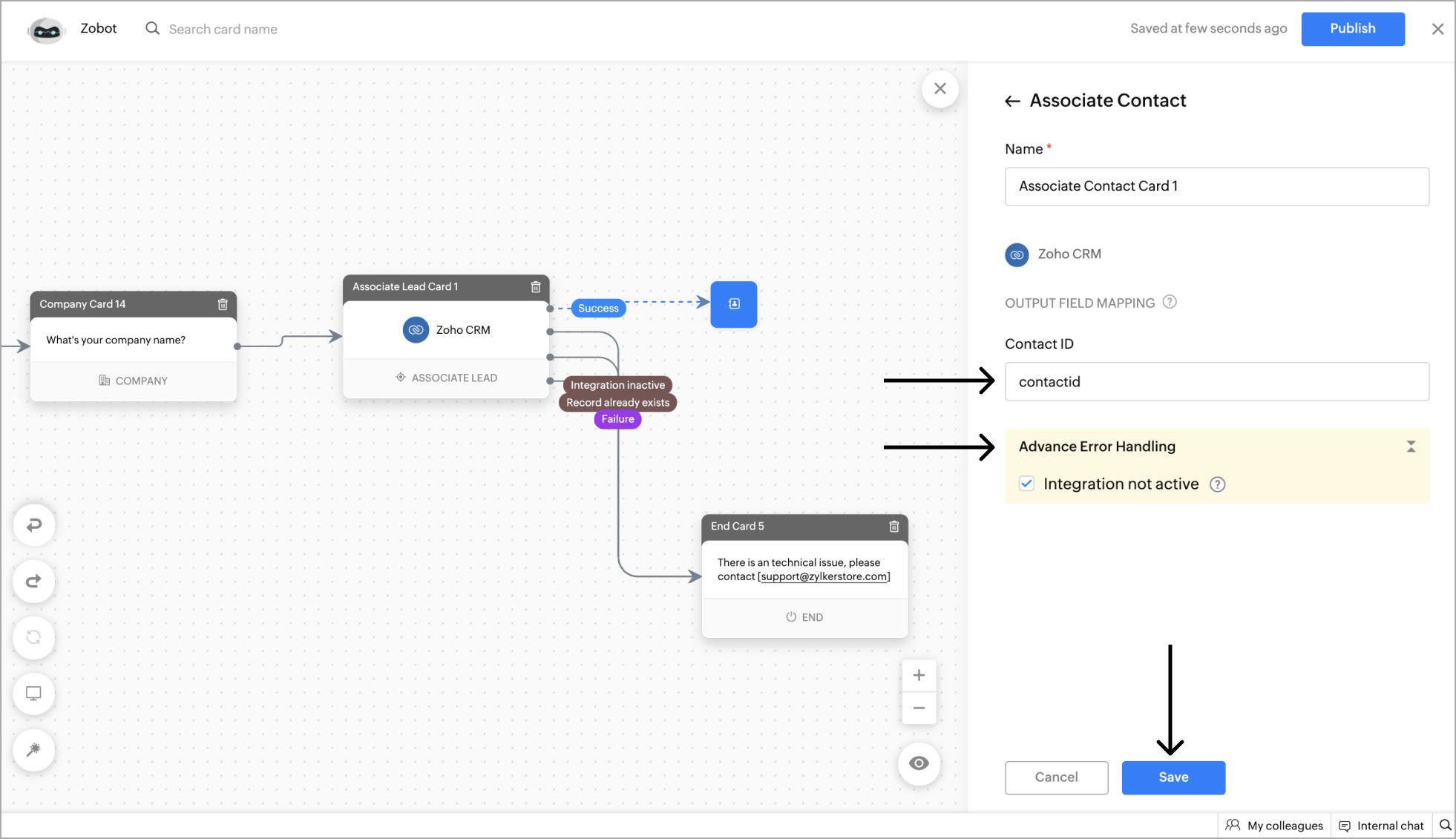Click zoom in on the canvas
Viewport: 1456px width, 839px height.
(919, 674)
